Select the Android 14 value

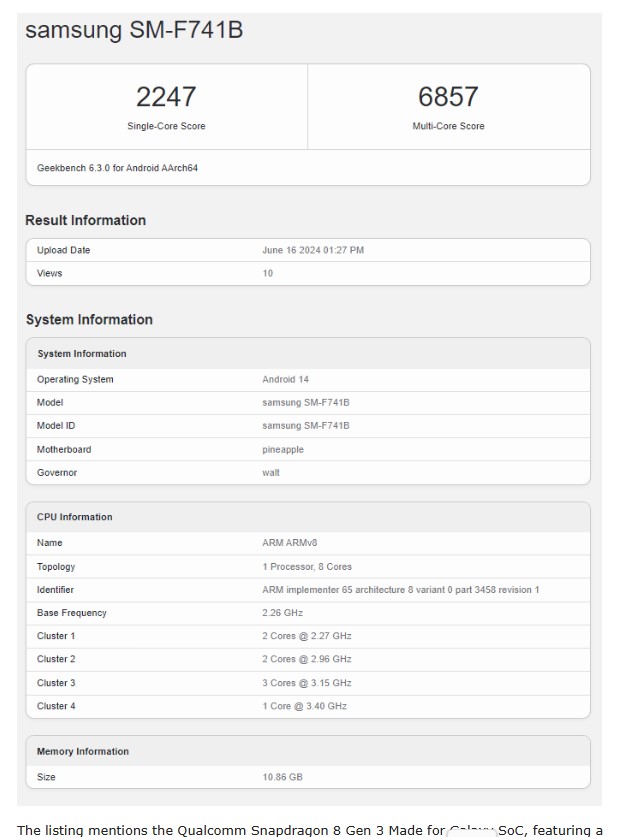285,380
